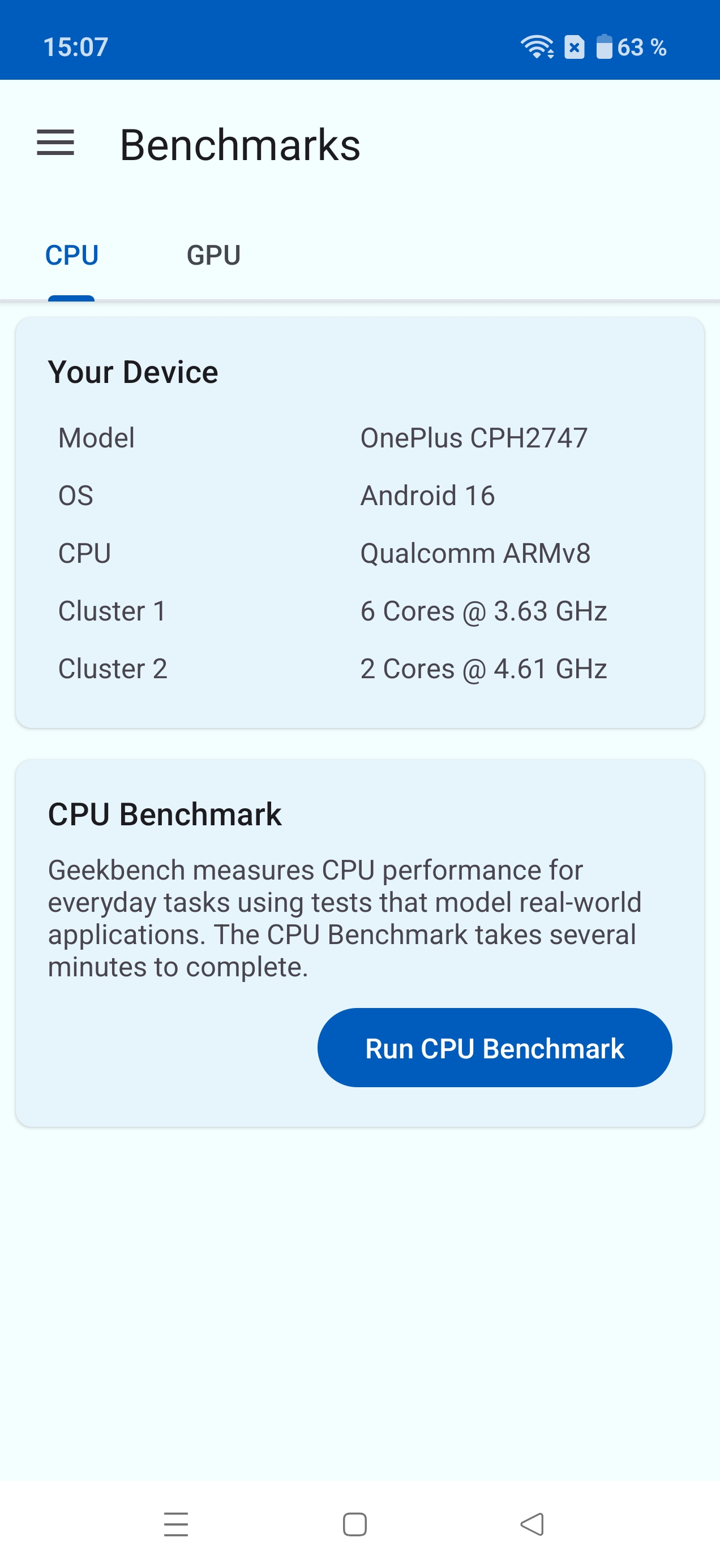
Task: Tap the status bar clock 15:07
Action: (75, 47)
